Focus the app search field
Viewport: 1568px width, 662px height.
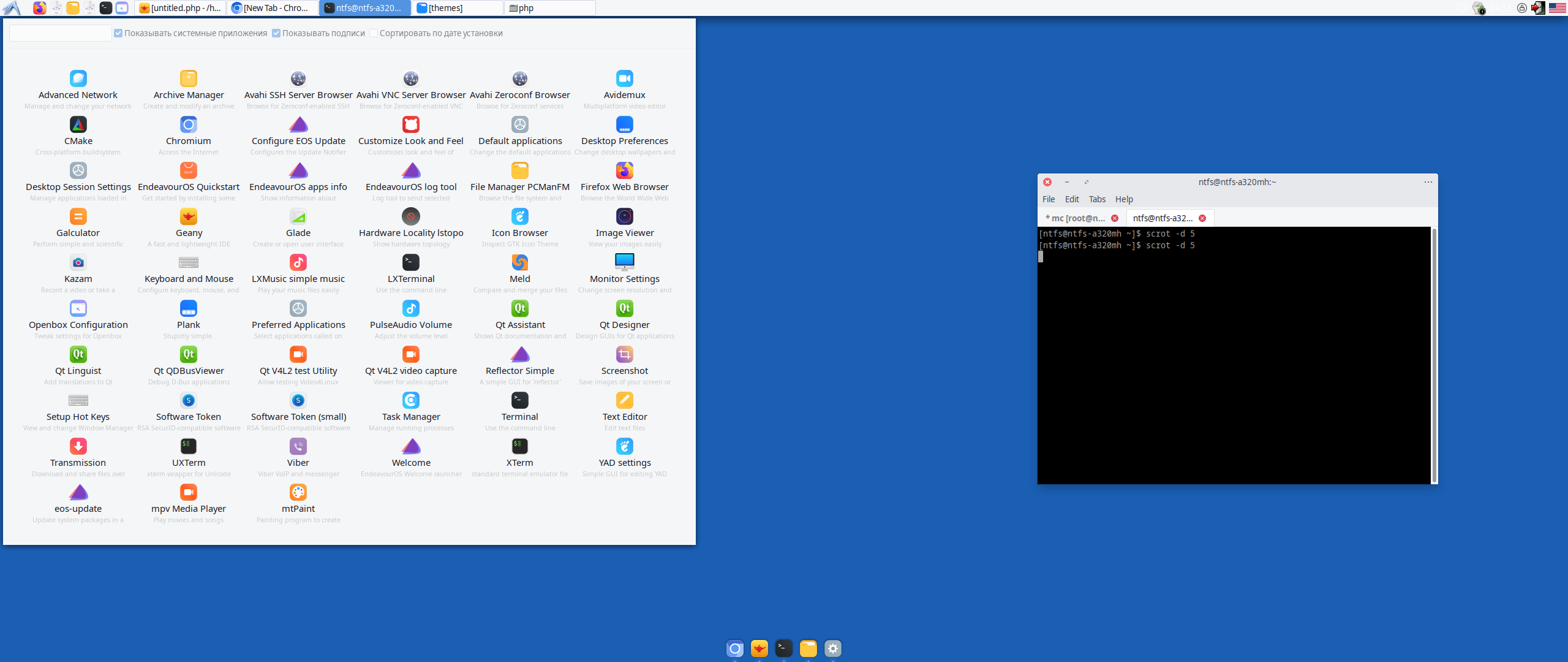pyautogui.click(x=60, y=33)
